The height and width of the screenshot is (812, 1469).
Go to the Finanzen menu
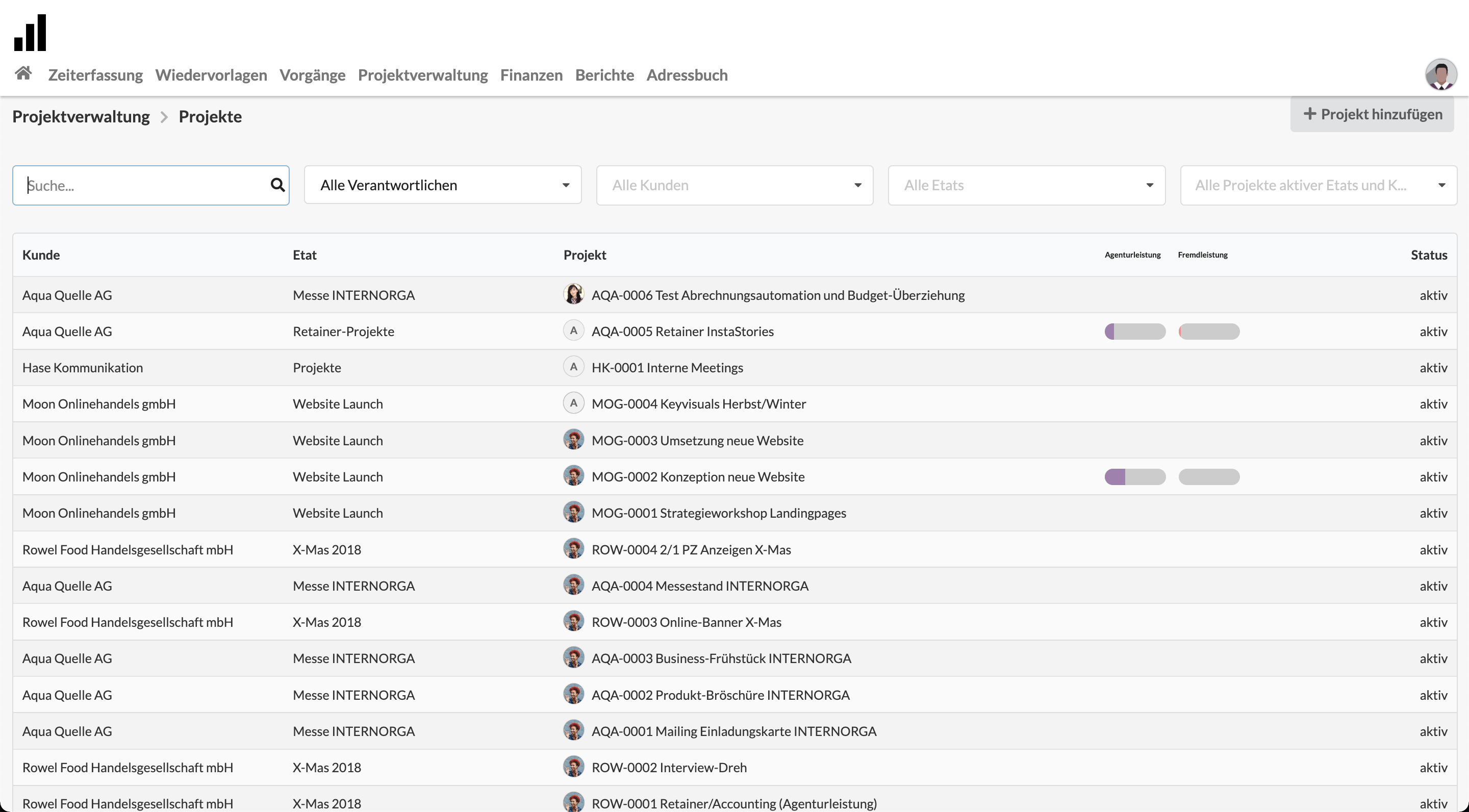531,74
